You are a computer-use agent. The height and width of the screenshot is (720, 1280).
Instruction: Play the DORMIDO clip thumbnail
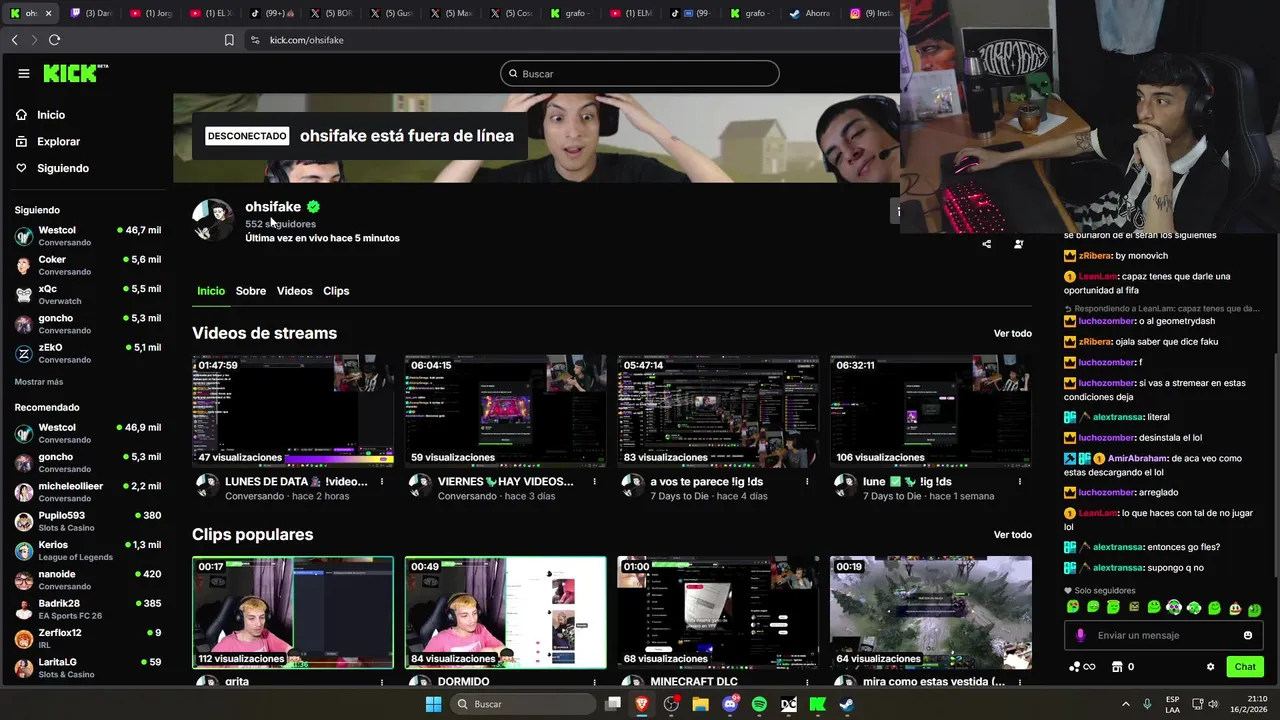[505, 612]
